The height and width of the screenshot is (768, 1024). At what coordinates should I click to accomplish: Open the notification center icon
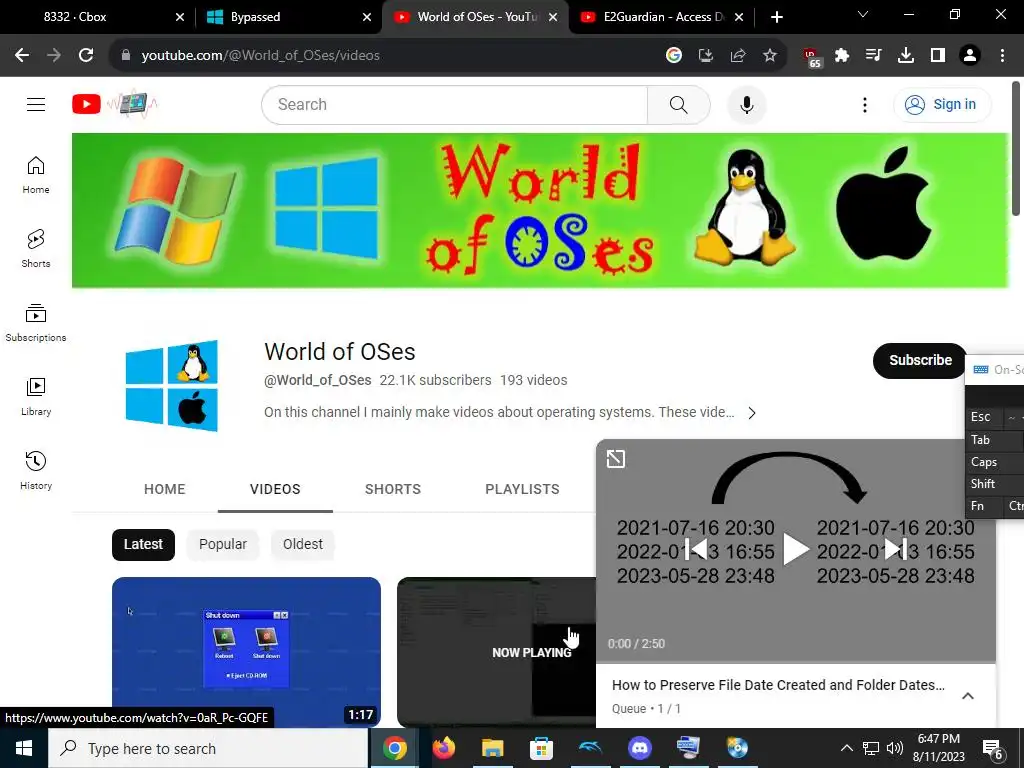[992, 748]
